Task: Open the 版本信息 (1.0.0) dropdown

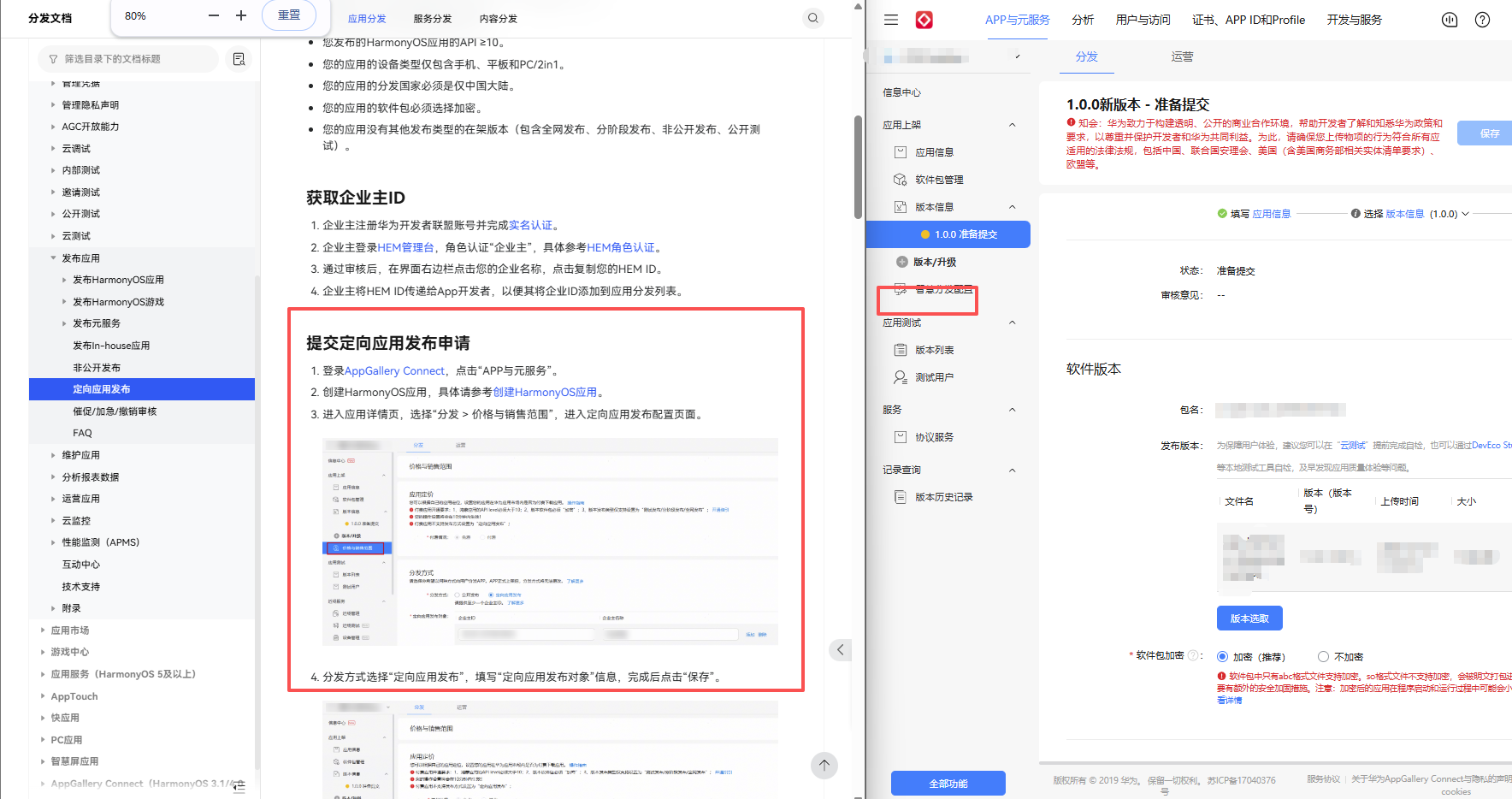Action: tap(1464, 214)
